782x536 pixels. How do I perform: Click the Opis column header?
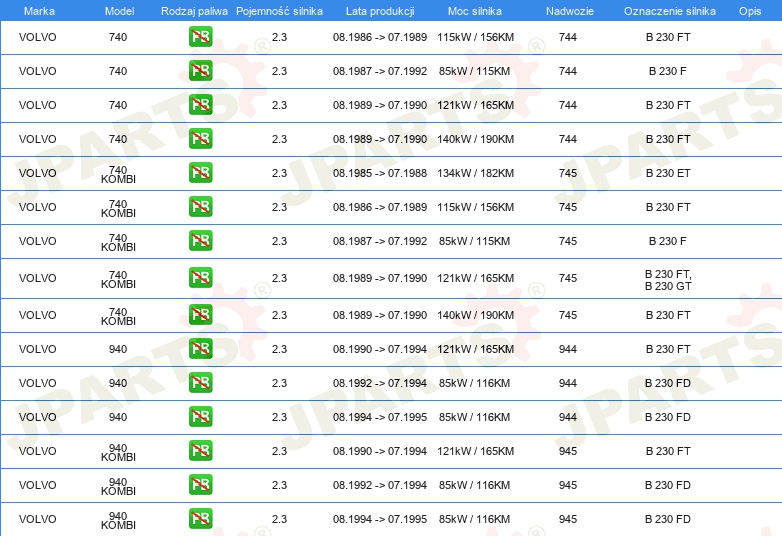[750, 11]
